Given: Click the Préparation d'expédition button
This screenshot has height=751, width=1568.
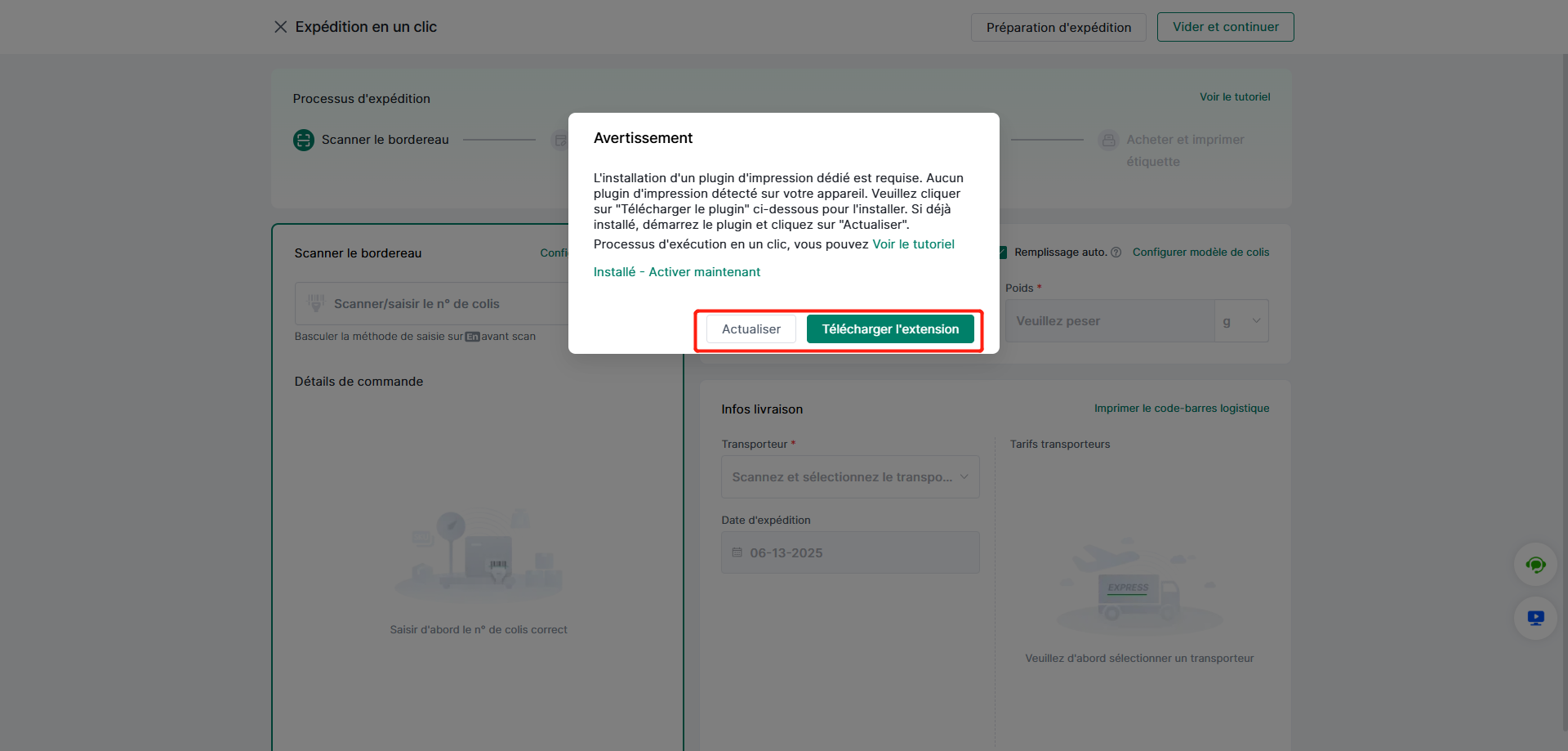Looking at the screenshot, I should 1058,27.
